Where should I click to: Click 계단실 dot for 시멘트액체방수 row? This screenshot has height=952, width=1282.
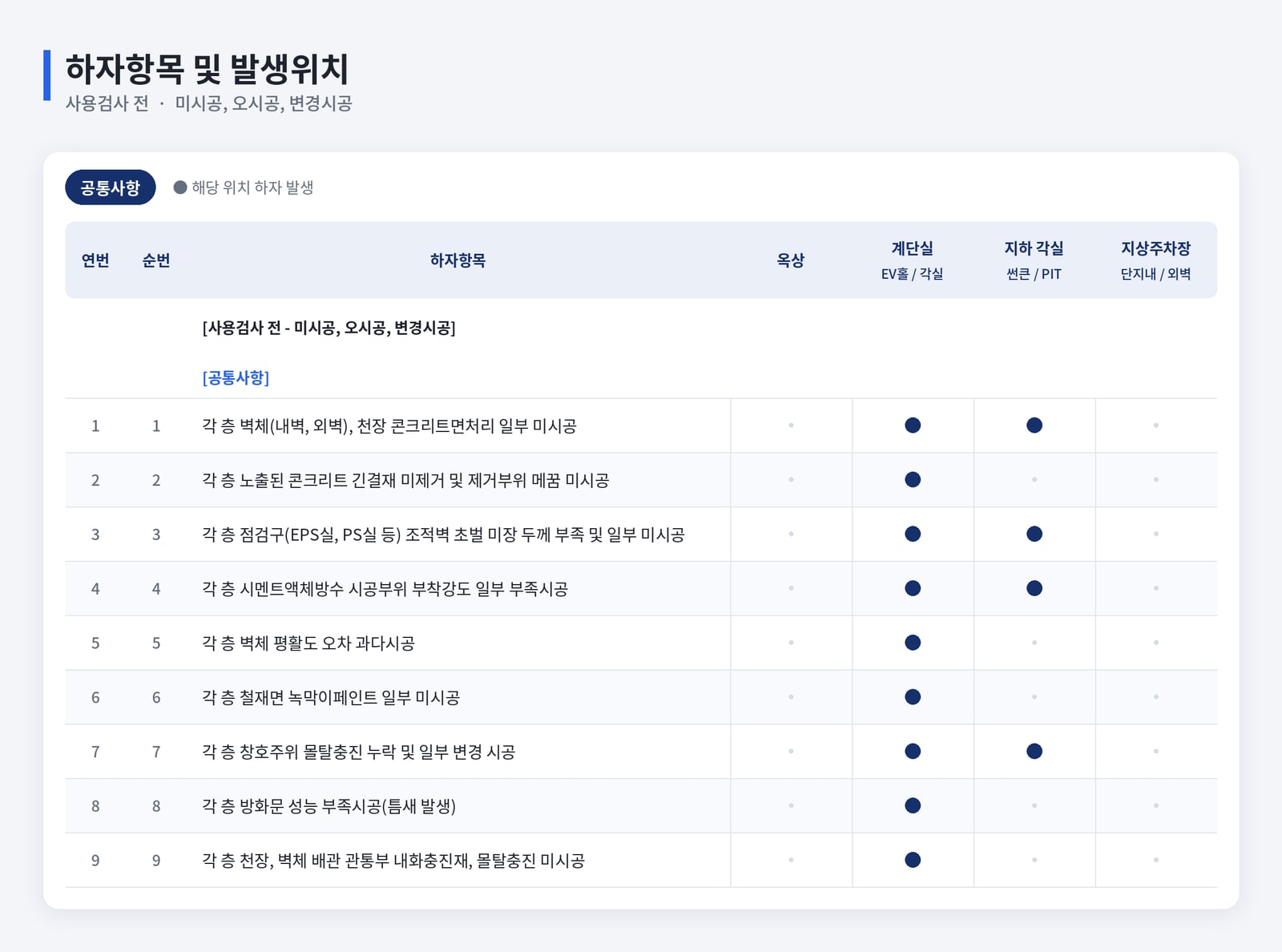913,588
